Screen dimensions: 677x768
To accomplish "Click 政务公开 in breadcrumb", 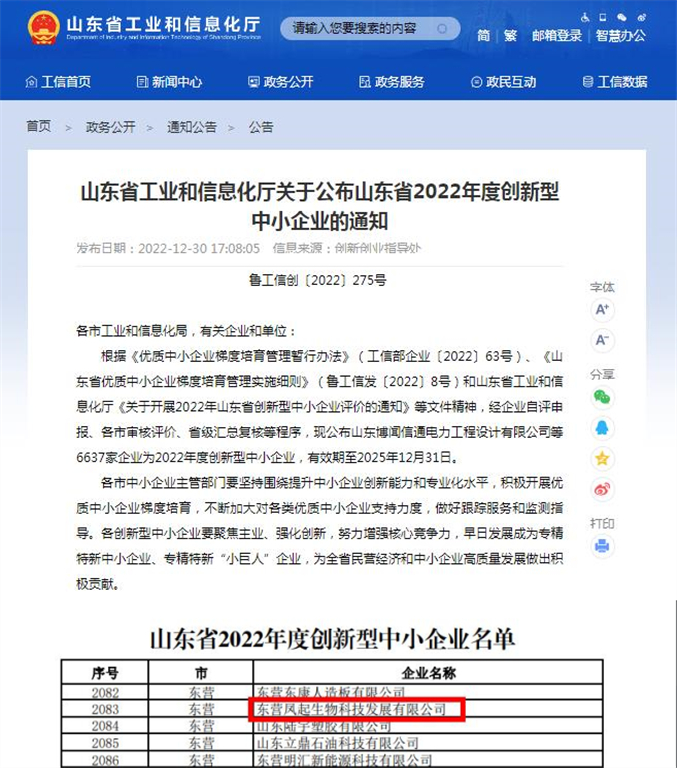I will pos(111,127).
